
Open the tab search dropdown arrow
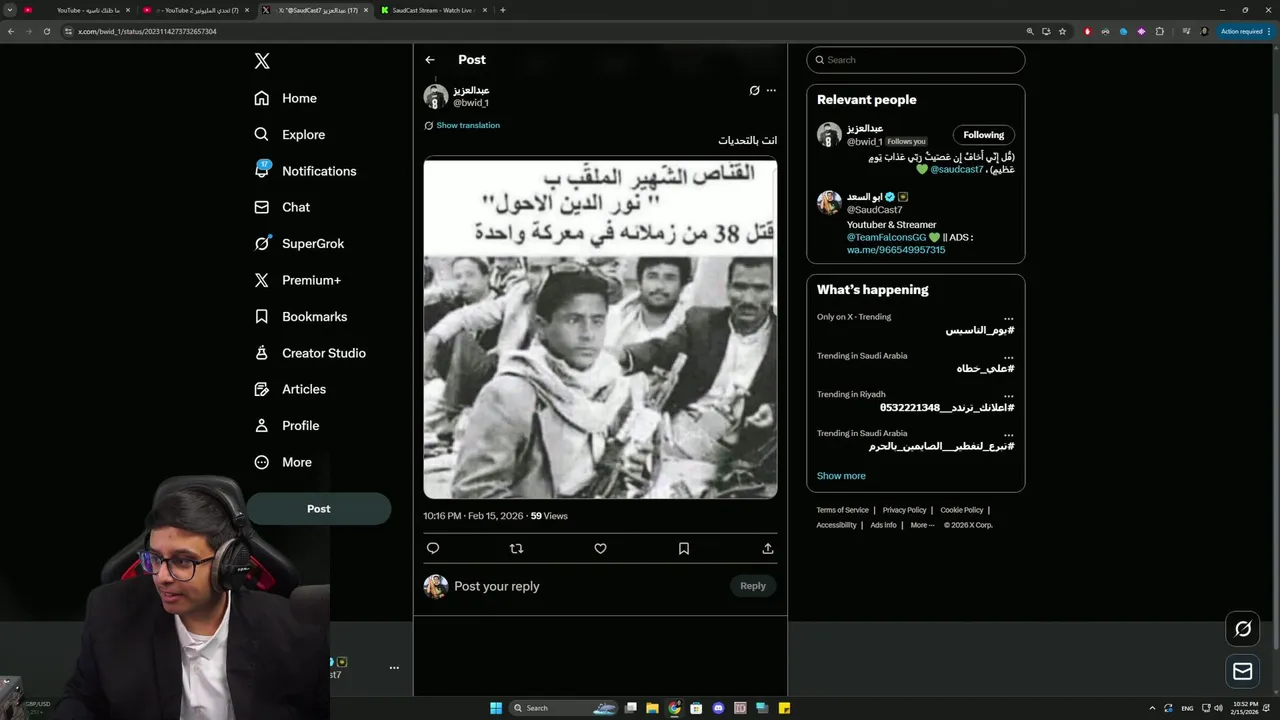pyautogui.click(x=9, y=10)
